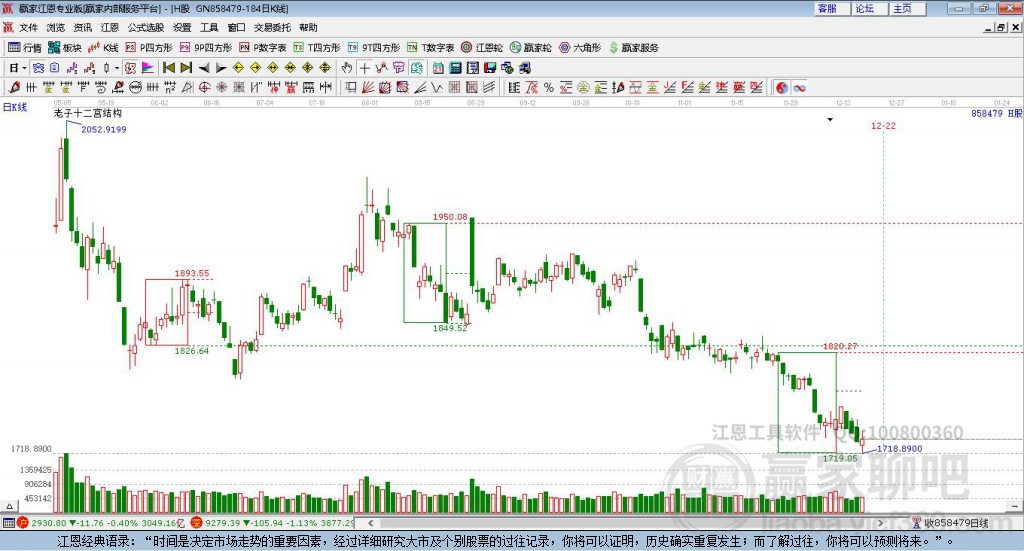Click the 论坛 forum button
This screenshot has width=1024, height=551.
tap(869, 8)
